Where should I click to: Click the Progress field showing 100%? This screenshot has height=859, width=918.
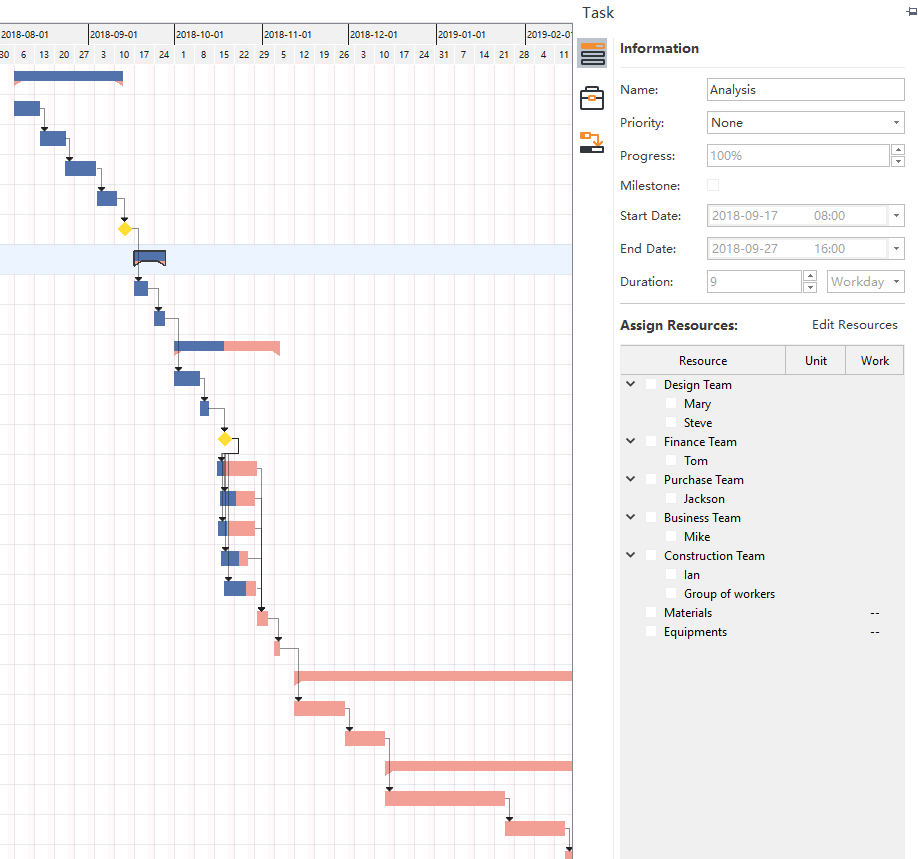click(798, 156)
